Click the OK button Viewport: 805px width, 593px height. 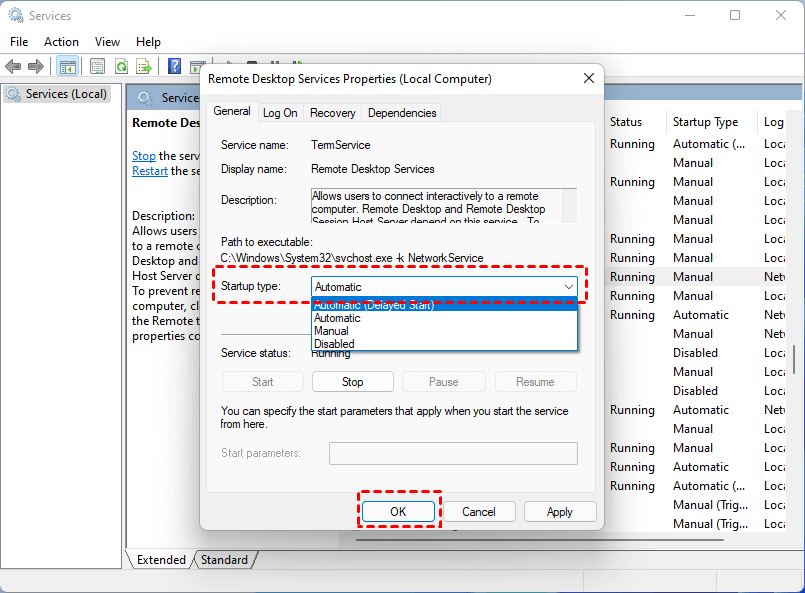point(398,511)
